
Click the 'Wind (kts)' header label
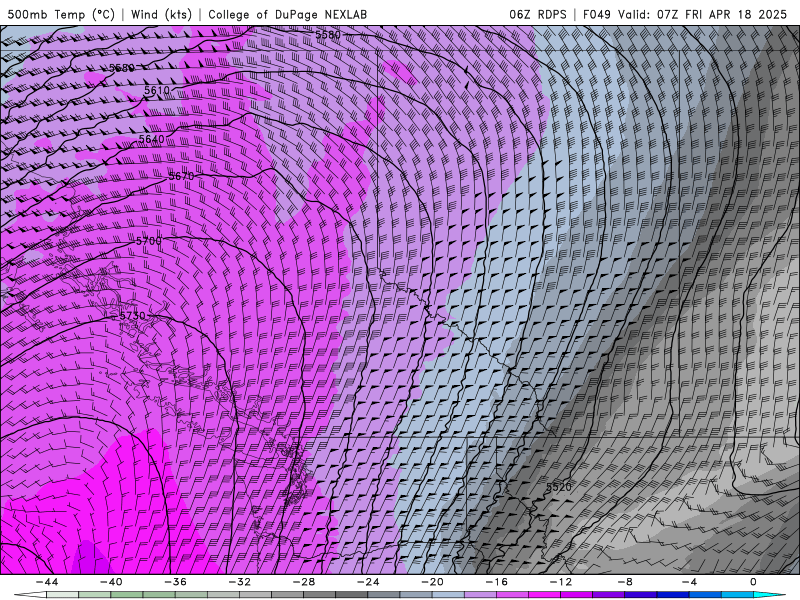coord(162,14)
